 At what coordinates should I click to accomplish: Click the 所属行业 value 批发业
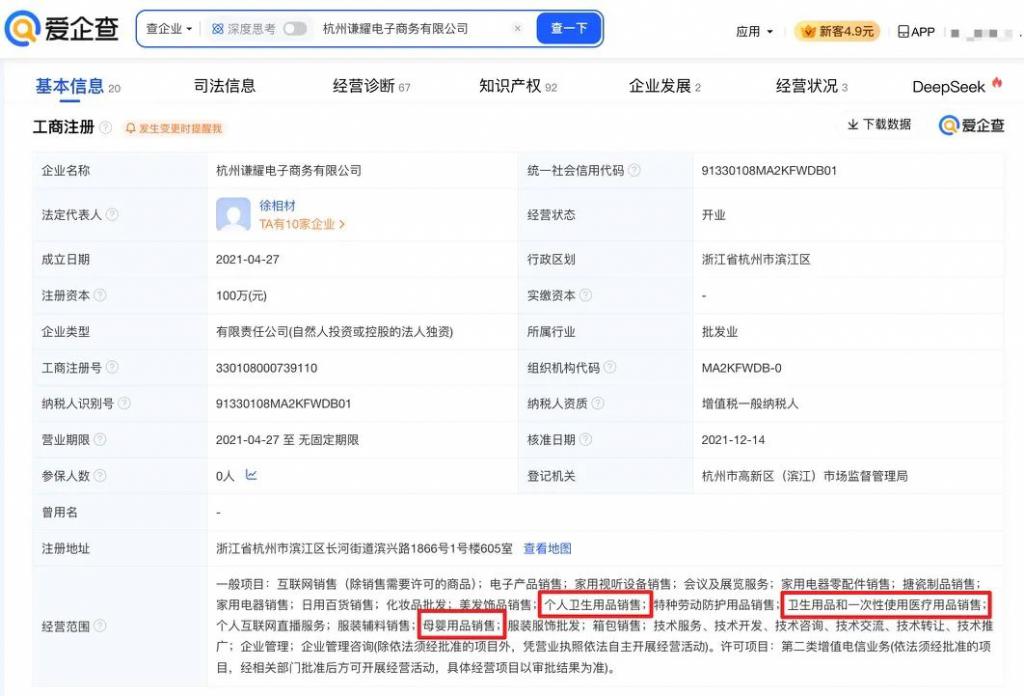pos(719,332)
